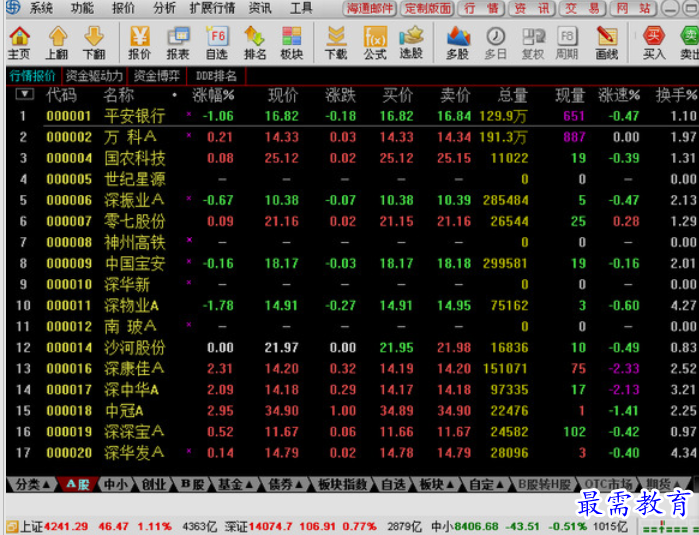699x535 pixels.
Task: Click the green 卖出 sell icon
Action: pos(689,43)
